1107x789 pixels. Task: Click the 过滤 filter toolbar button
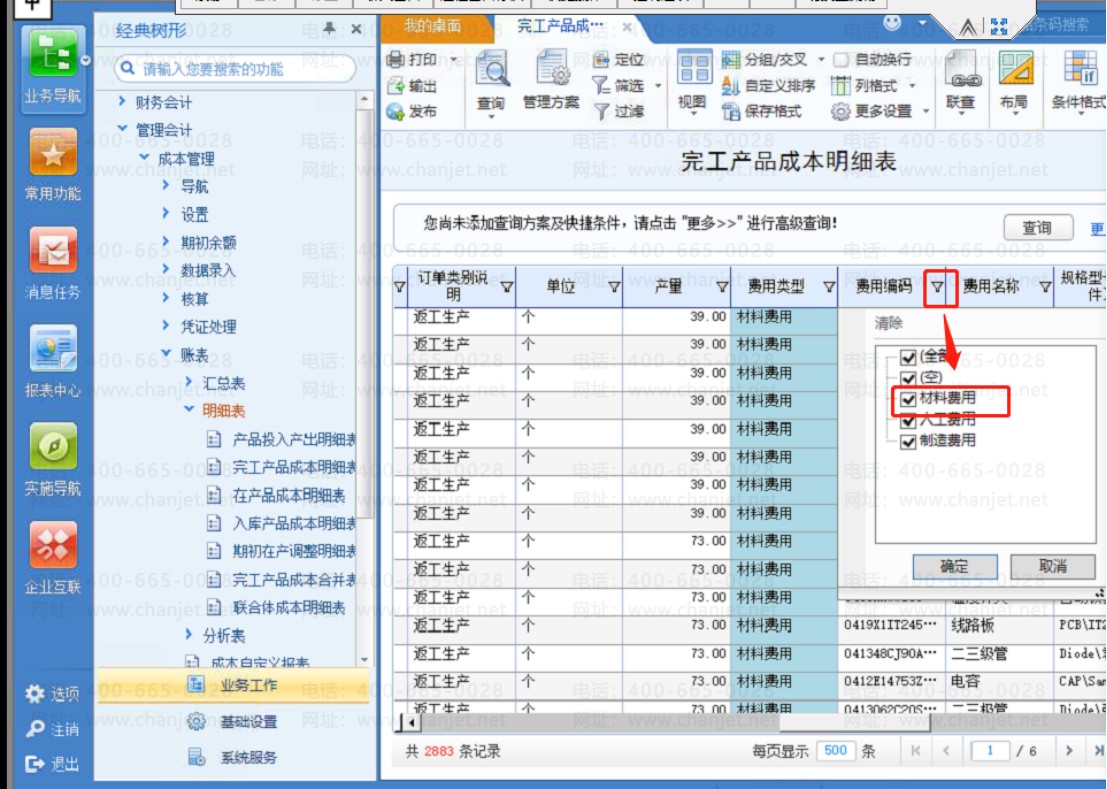pyautogui.click(x=619, y=112)
